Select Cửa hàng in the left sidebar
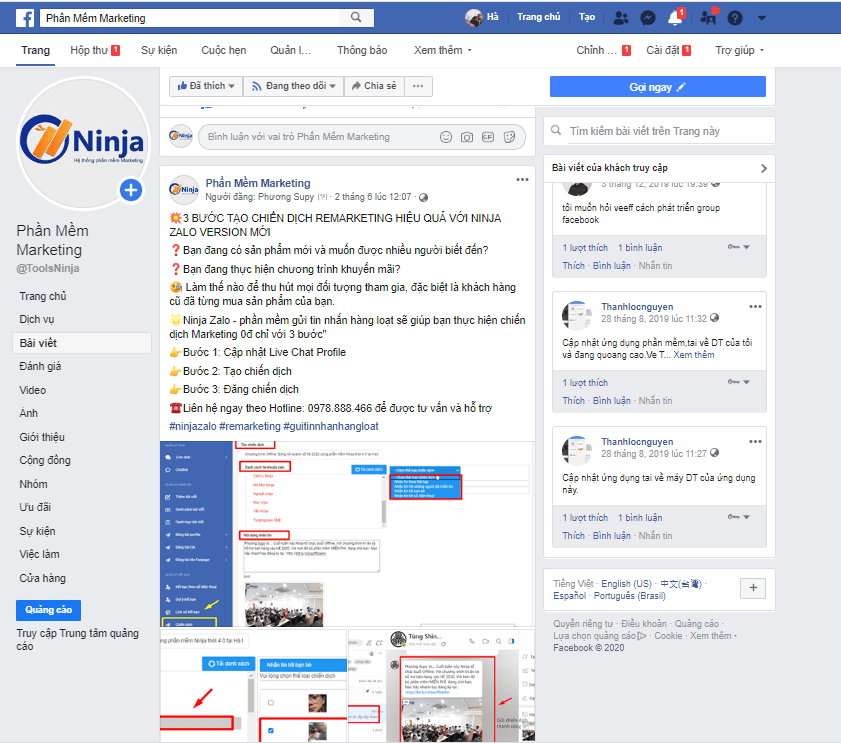841x743 pixels. coord(42,578)
